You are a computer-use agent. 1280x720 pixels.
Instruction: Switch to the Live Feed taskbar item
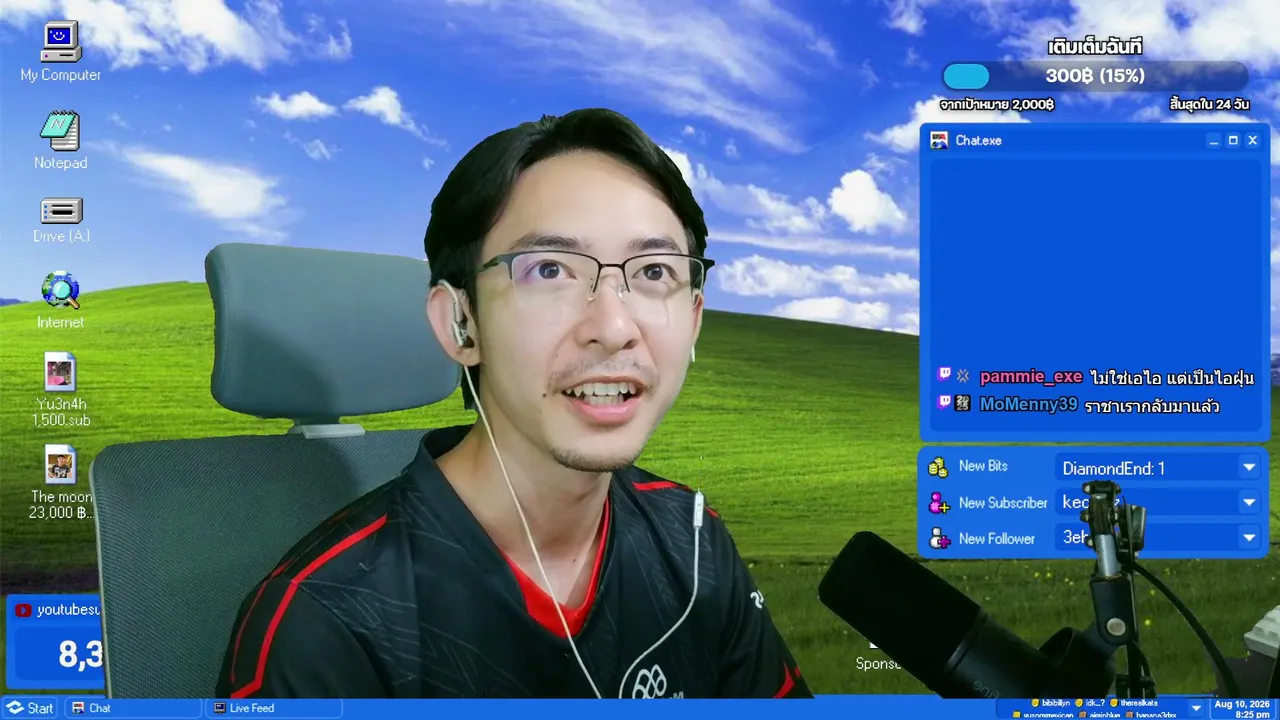click(273, 708)
